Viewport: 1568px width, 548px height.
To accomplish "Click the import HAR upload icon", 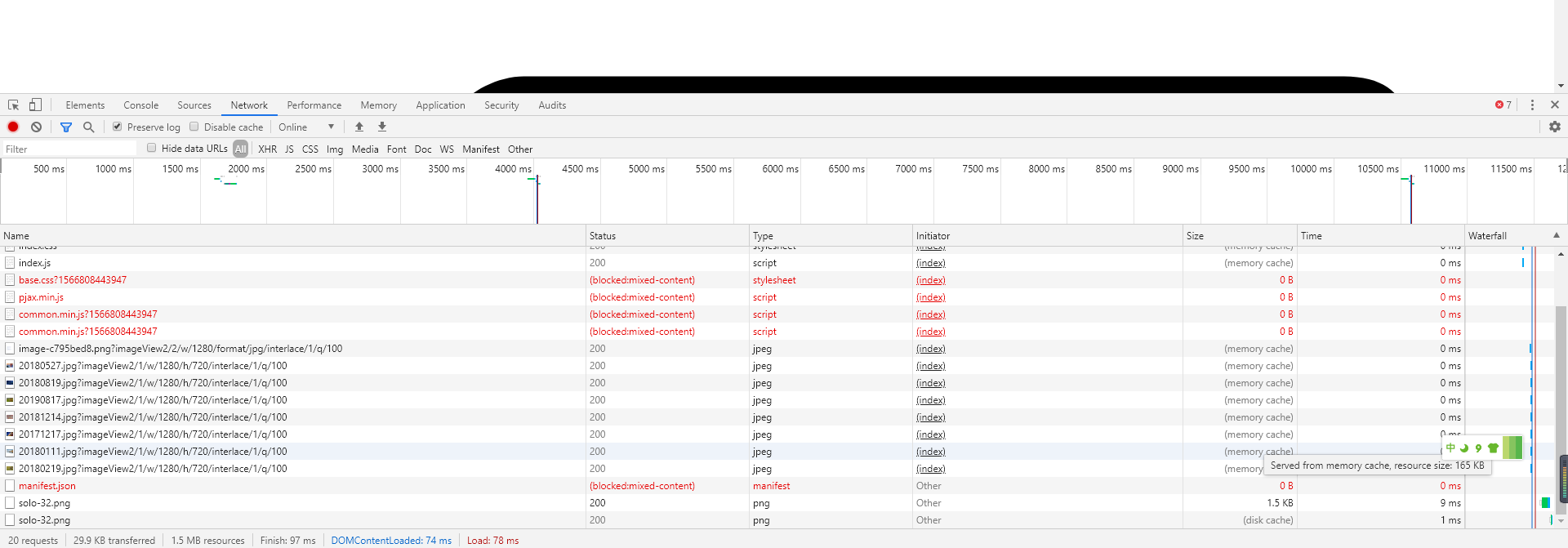I will [359, 127].
